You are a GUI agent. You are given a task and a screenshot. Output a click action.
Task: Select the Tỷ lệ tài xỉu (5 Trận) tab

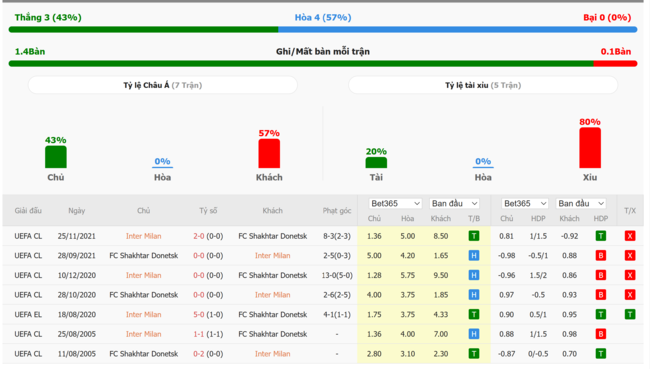[483, 85]
